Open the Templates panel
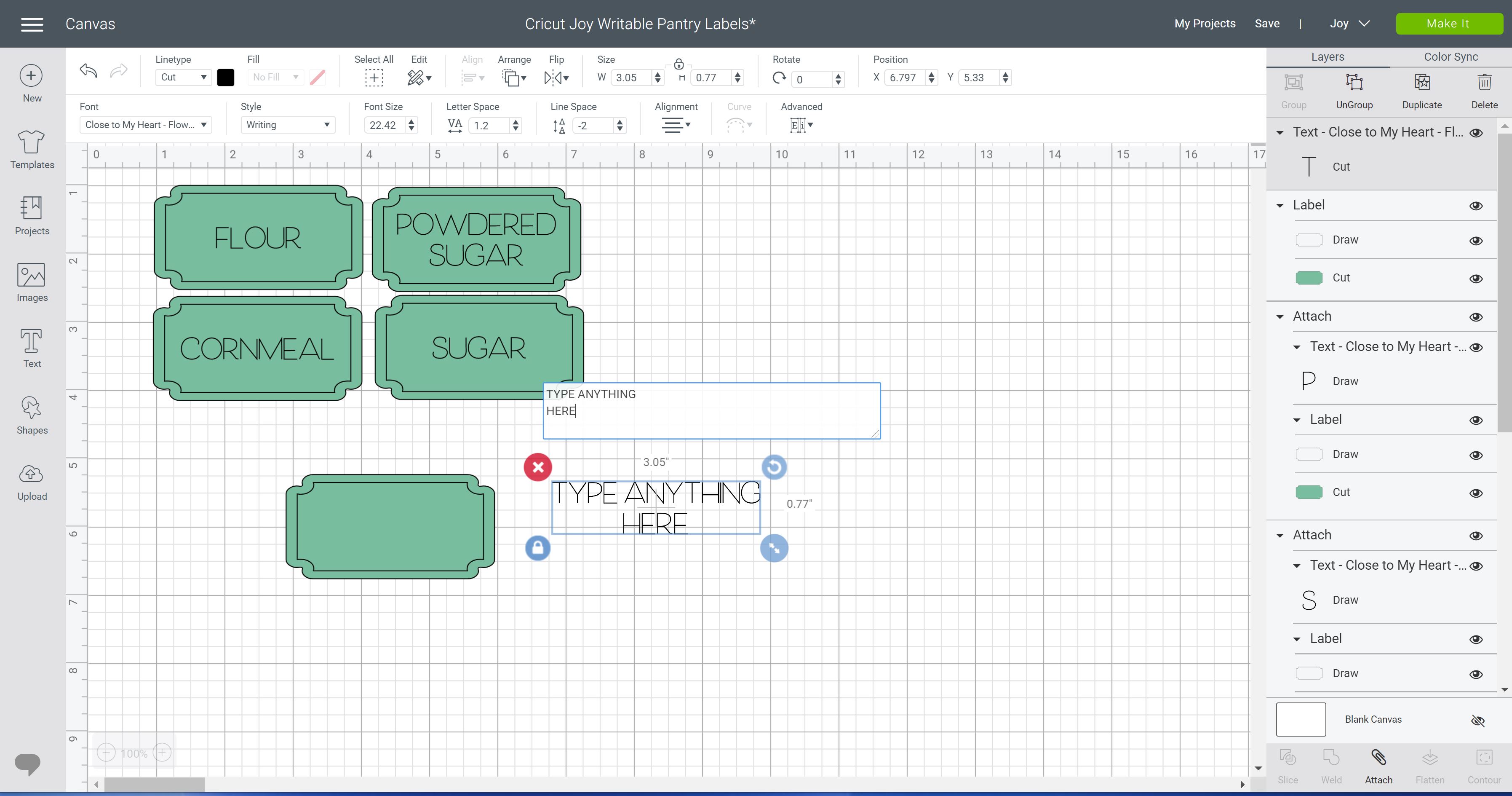This screenshot has height=796, width=1512. coord(32,150)
